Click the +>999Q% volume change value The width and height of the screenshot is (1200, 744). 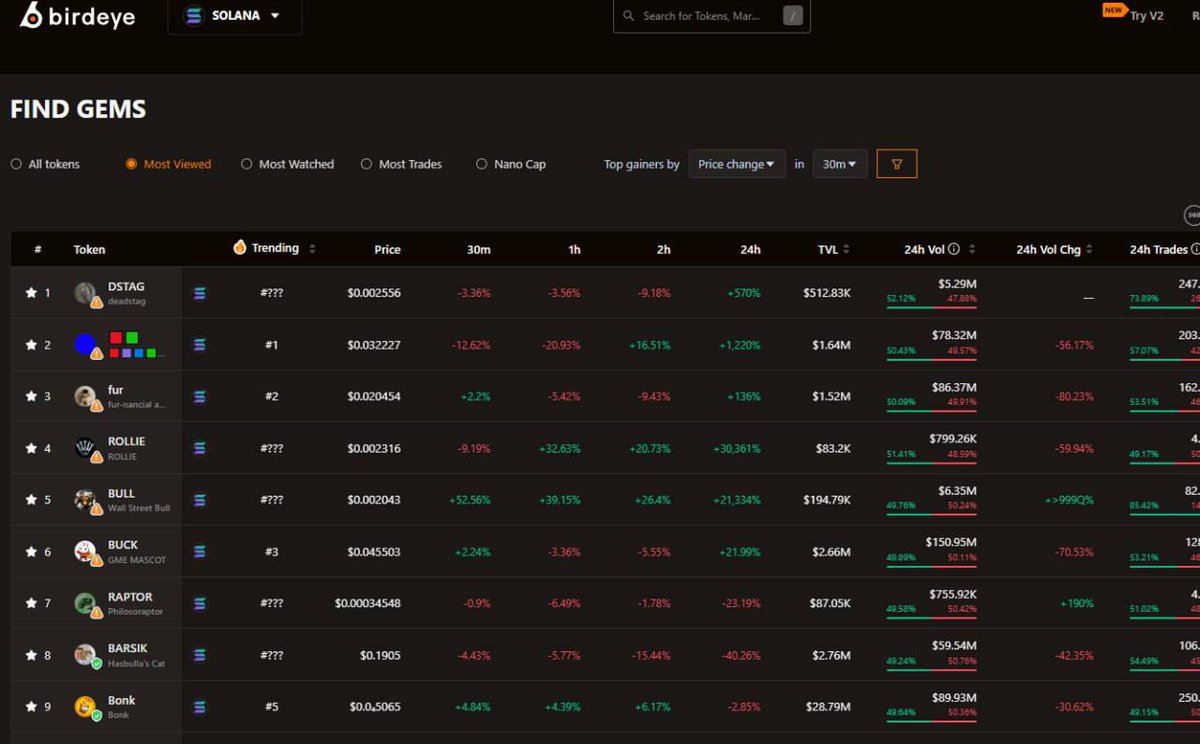coord(1069,500)
